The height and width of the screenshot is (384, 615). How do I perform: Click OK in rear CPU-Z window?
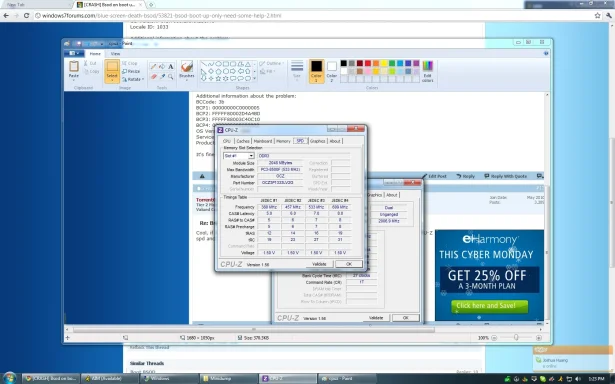click(406, 318)
